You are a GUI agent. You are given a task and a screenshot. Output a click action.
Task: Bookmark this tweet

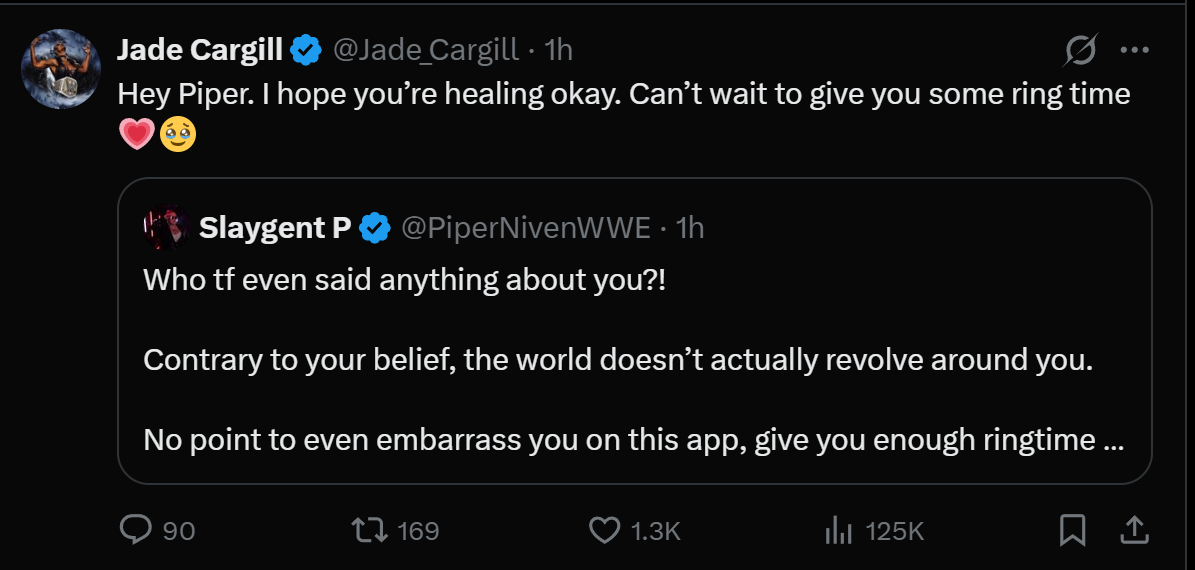point(1072,530)
